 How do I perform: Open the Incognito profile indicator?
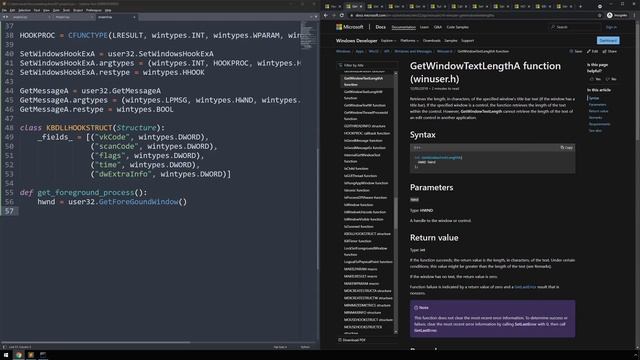point(617,15)
